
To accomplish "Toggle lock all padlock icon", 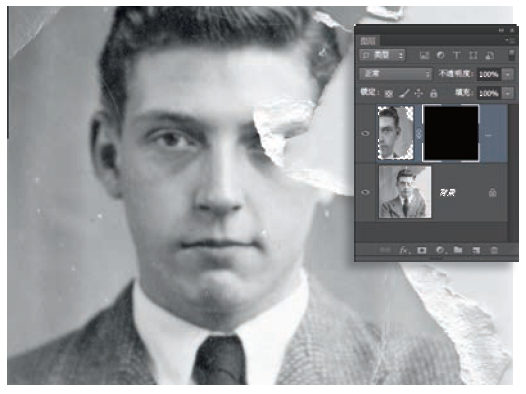I will [433, 93].
